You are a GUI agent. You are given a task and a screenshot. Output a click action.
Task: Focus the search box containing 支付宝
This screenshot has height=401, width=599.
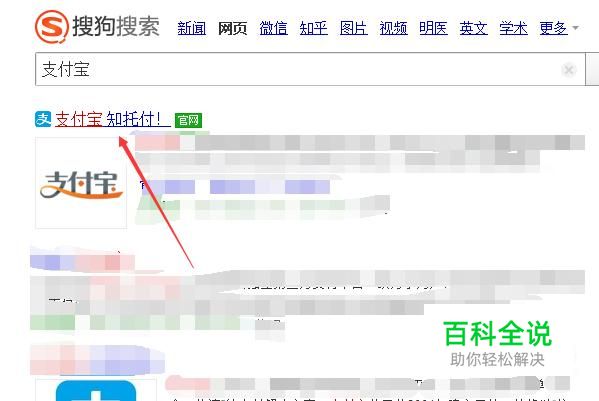310,69
